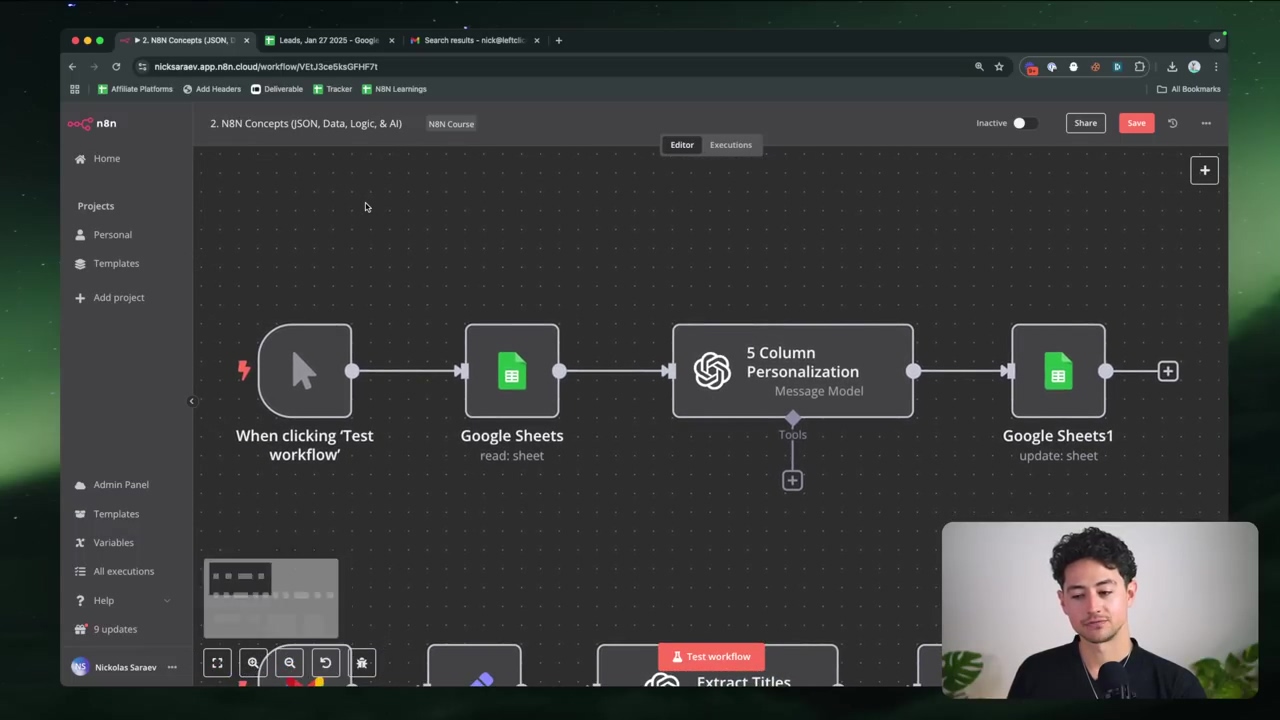Open the Chrome extensions puzzle icon

click(x=1139, y=66)
